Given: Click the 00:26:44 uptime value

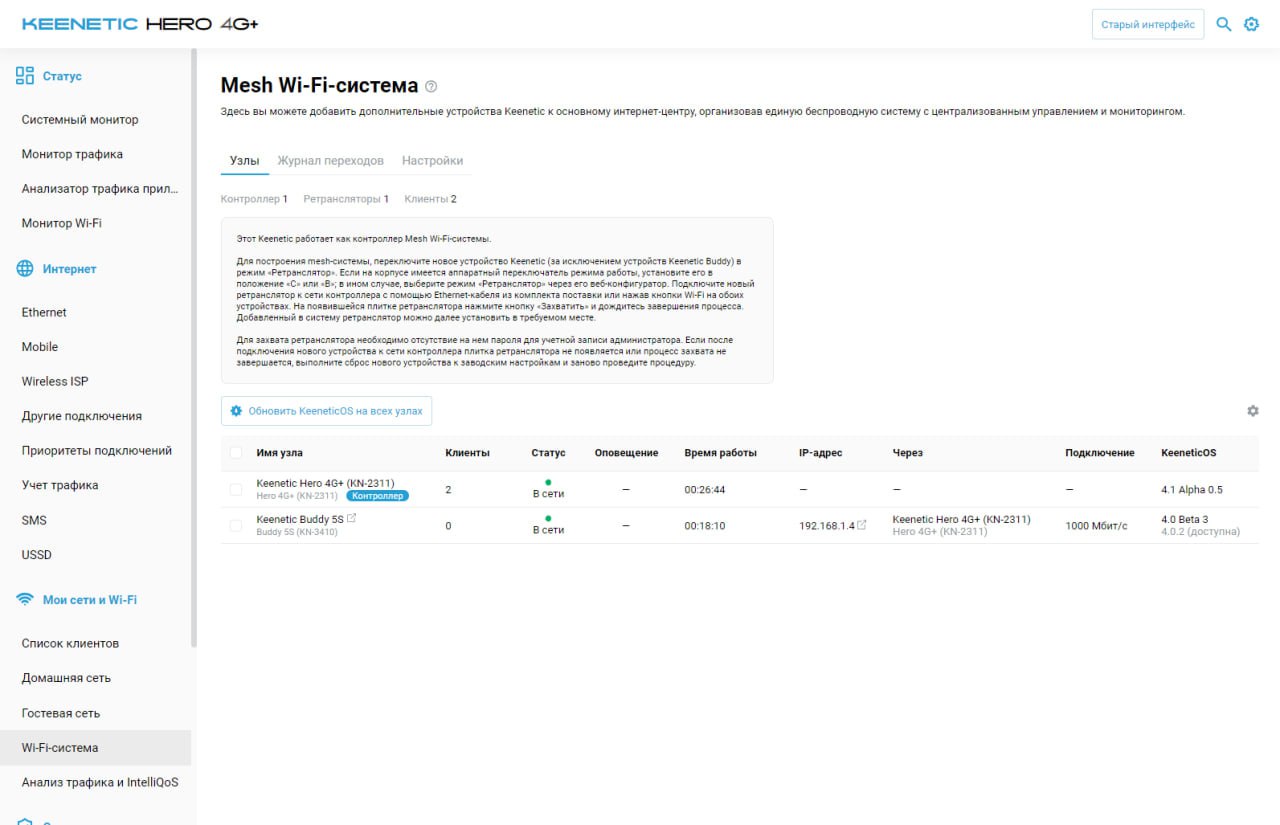Looking at the screenshot, I should 705,490.
